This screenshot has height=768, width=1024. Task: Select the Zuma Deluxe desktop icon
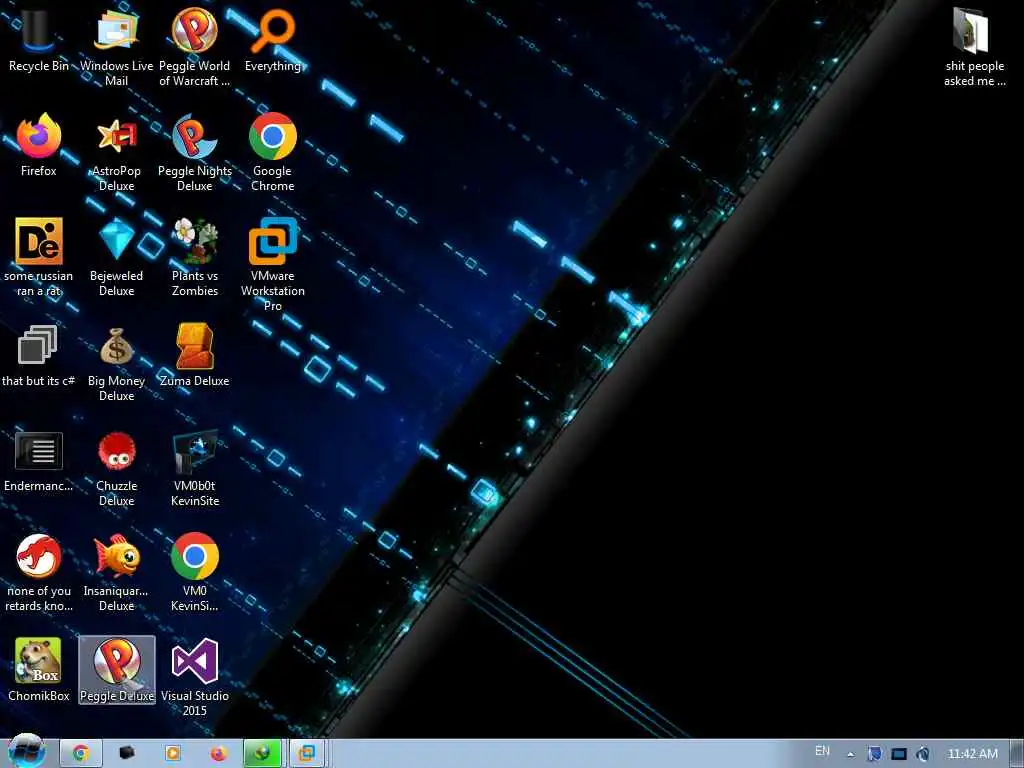click(x=195, y=356)
